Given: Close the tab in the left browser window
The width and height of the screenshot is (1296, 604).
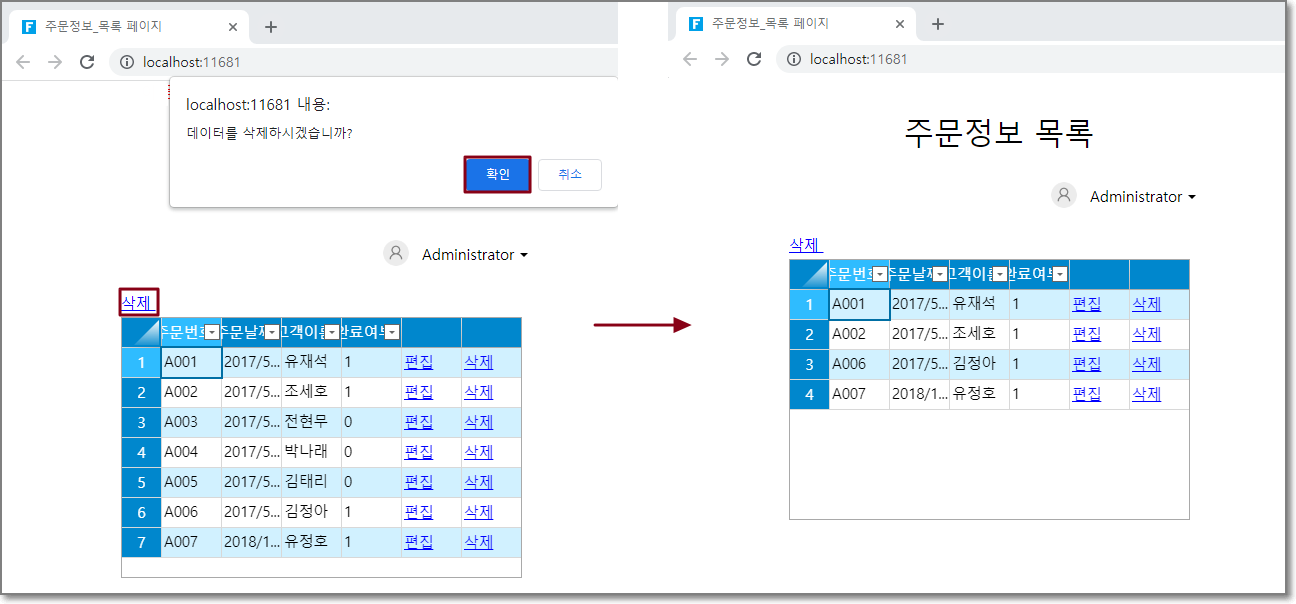Looking at the screenshot, I should pos(233,27).
